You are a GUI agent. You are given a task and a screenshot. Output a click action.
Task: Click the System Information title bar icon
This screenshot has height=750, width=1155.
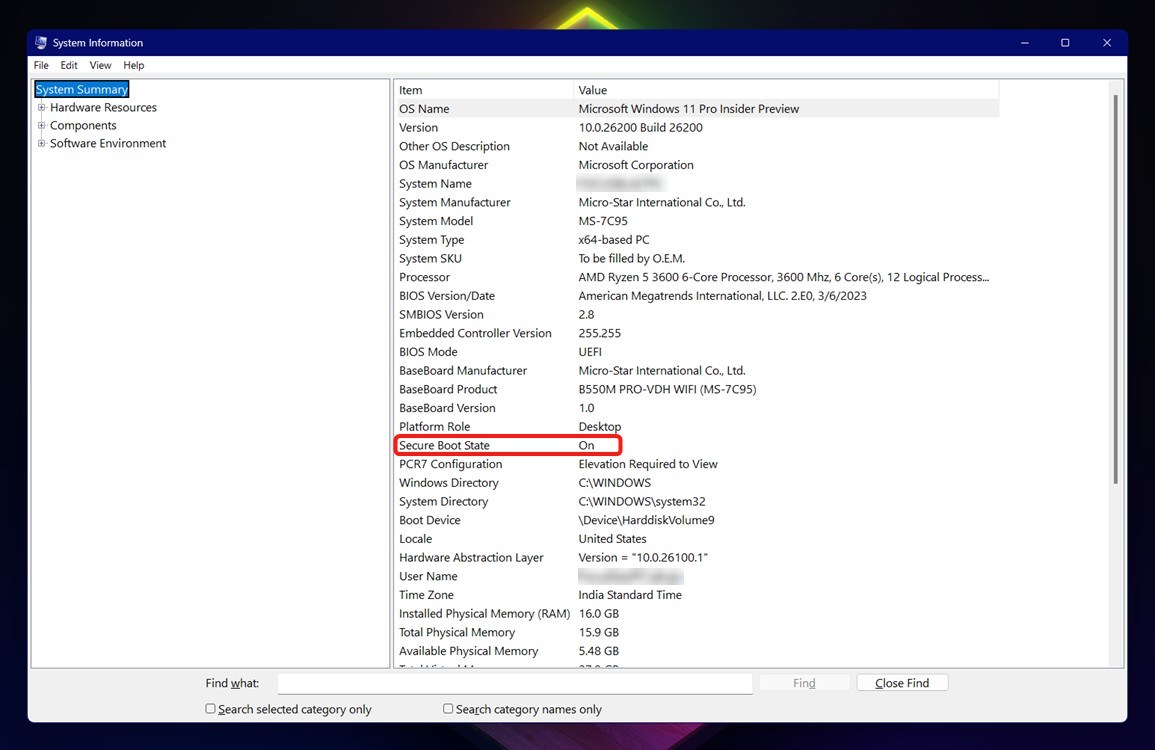point(39,42)
